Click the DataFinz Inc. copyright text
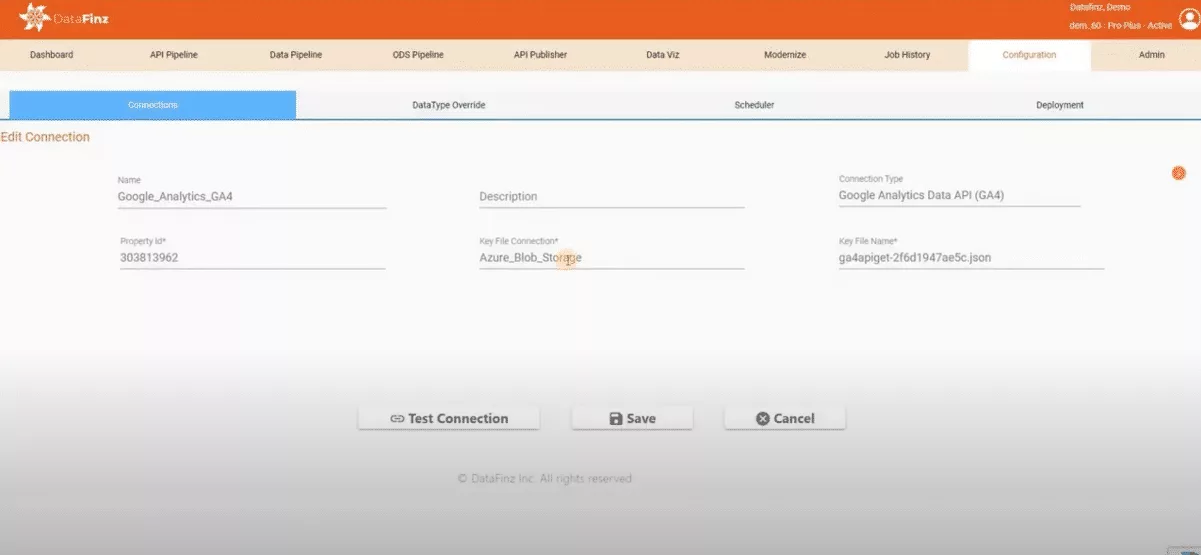Viewport: 1201px width, 555px height. [x=545, y=479]
